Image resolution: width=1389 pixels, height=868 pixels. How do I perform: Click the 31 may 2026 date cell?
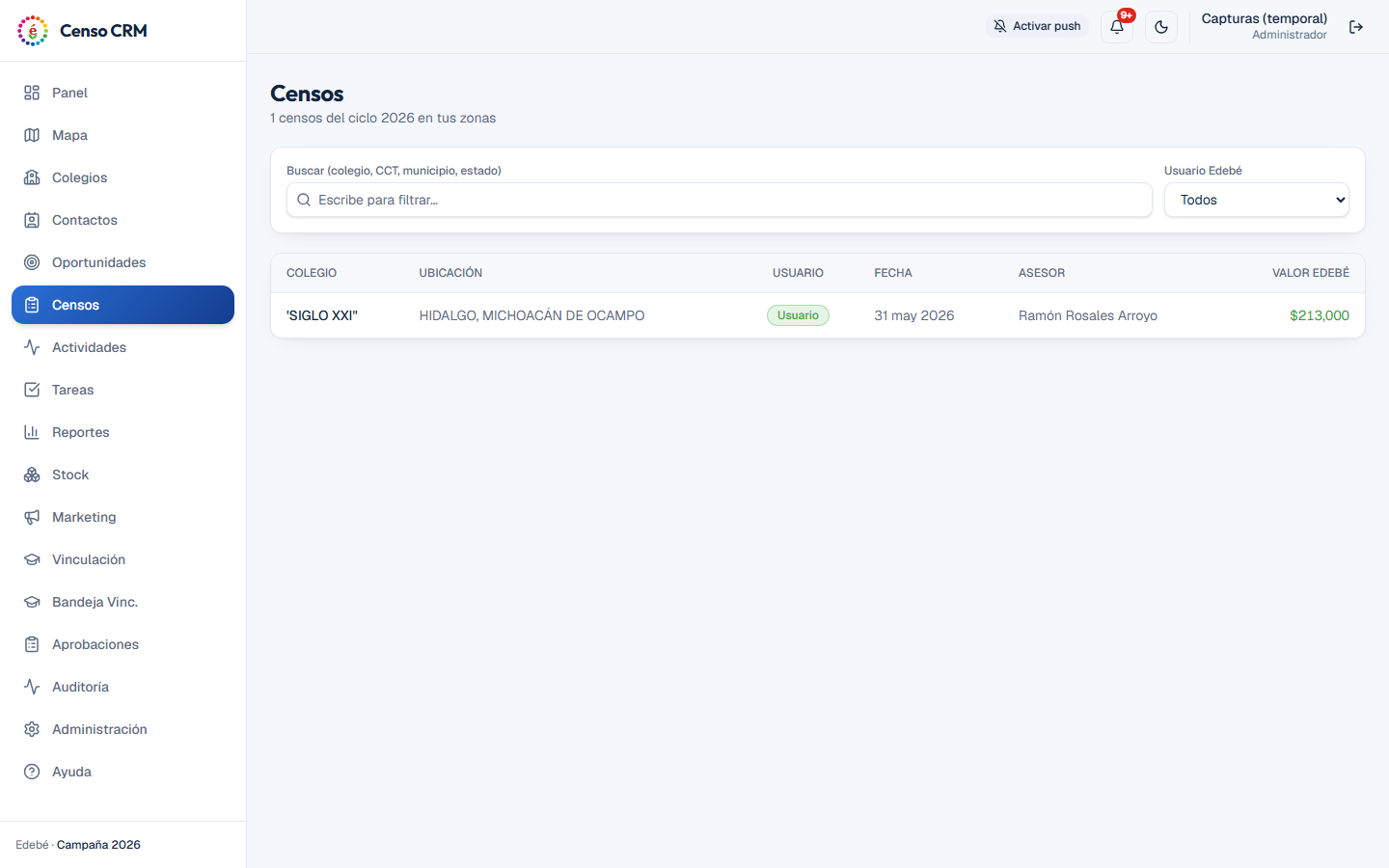click(914, 315)
